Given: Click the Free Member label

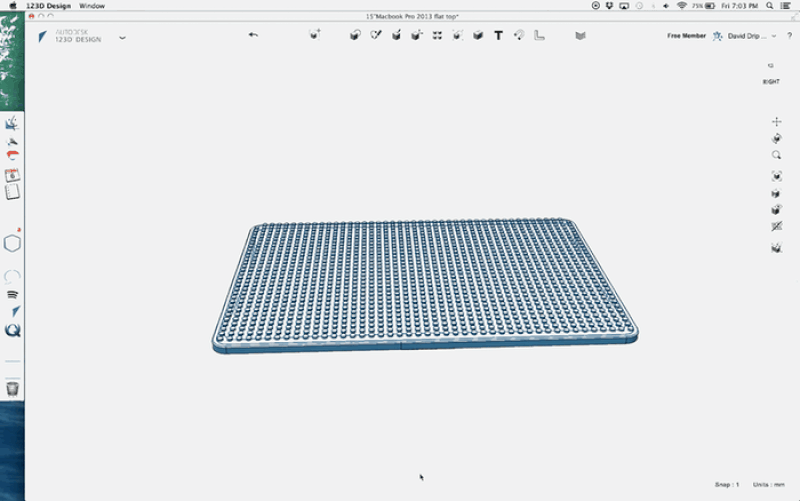Looking at the screenshot, I should pos(686,36).
